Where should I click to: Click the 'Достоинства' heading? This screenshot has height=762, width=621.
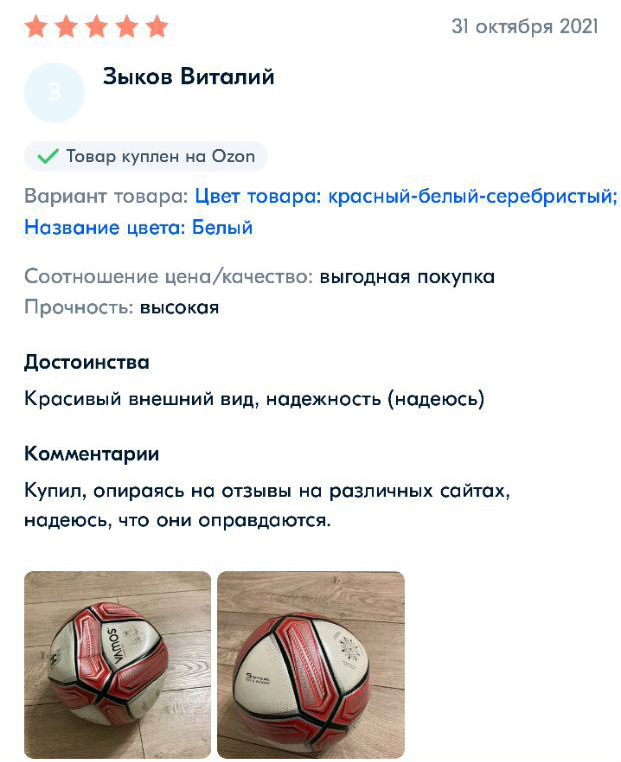[x=87, y=362]
